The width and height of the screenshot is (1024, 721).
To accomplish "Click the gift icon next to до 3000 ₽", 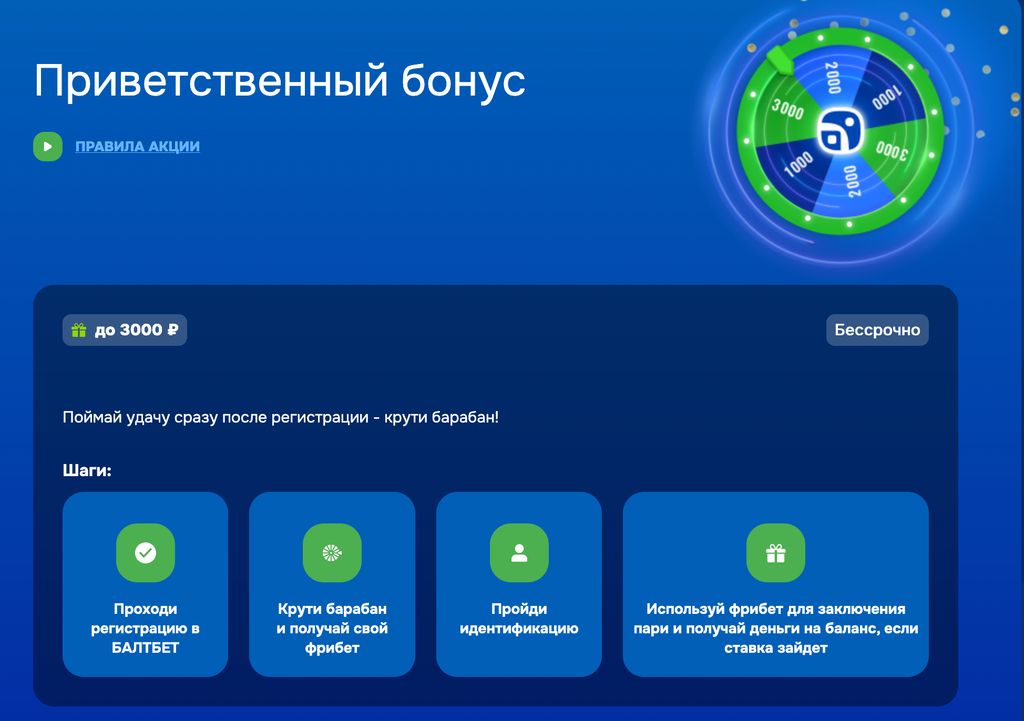I will (x=79, y=330).
